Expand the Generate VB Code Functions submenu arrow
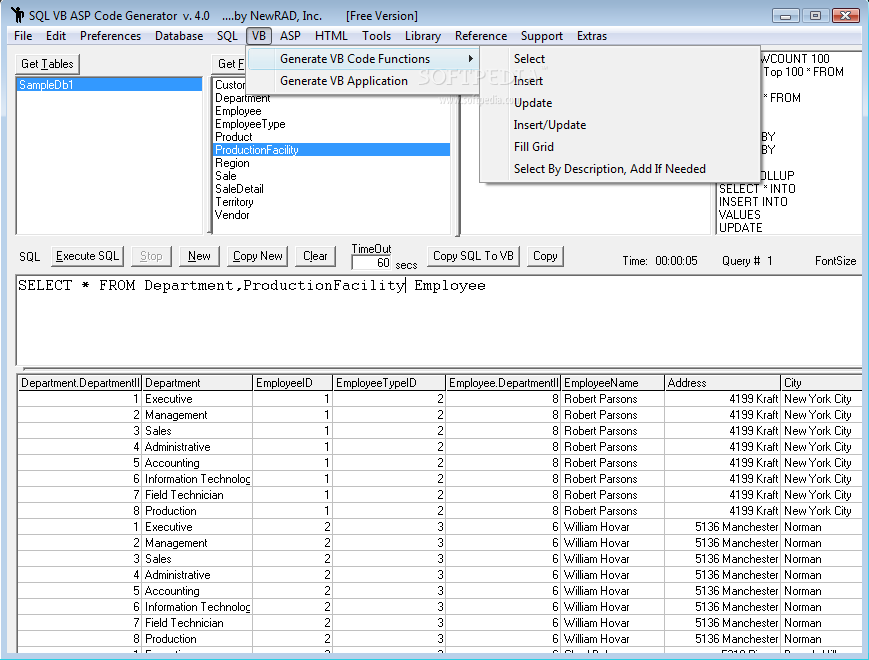Image resolution: width=869 pixels, height=660 pixels. click(x=471, y=59)
